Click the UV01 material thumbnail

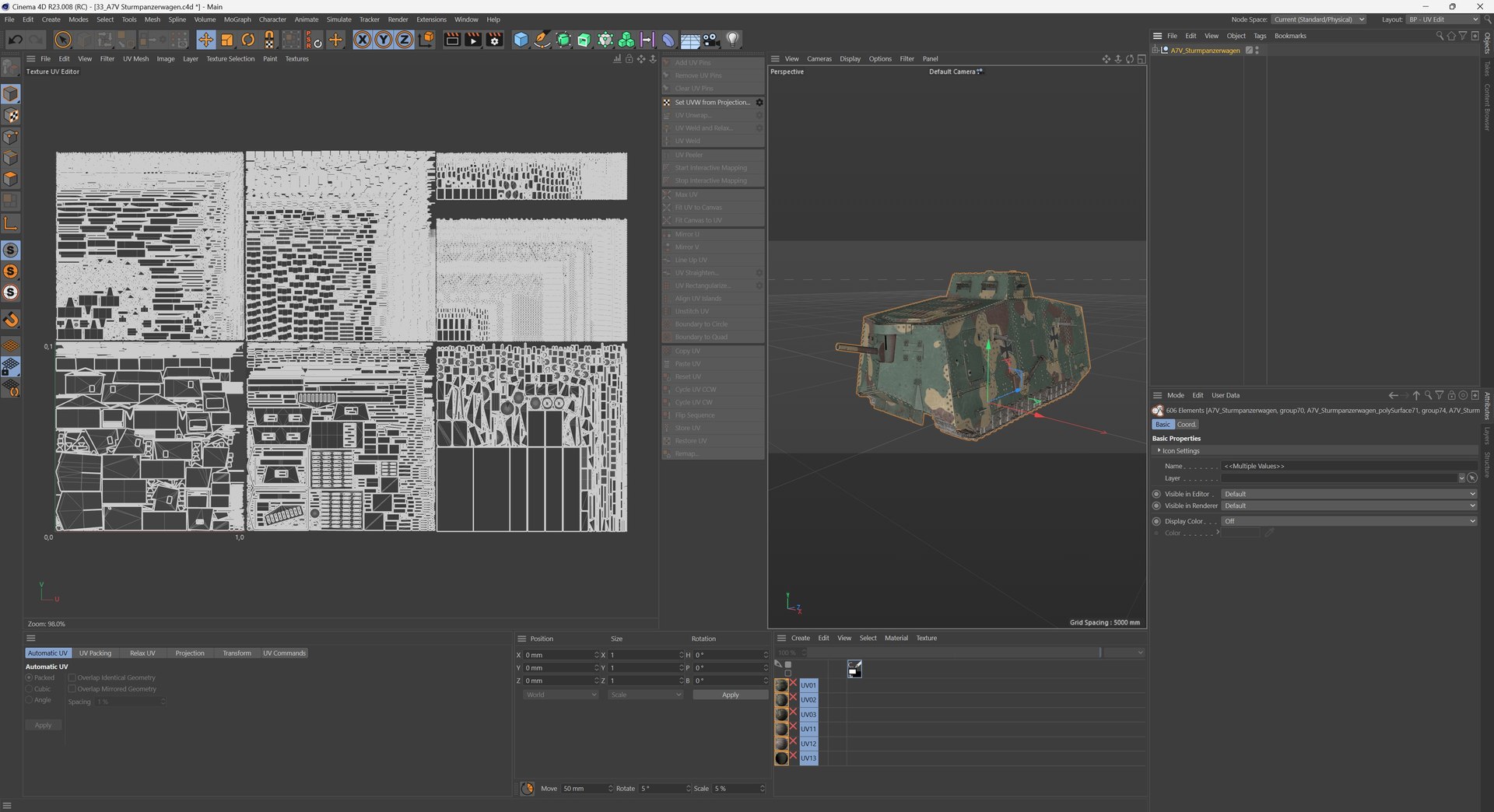[782, 685]
